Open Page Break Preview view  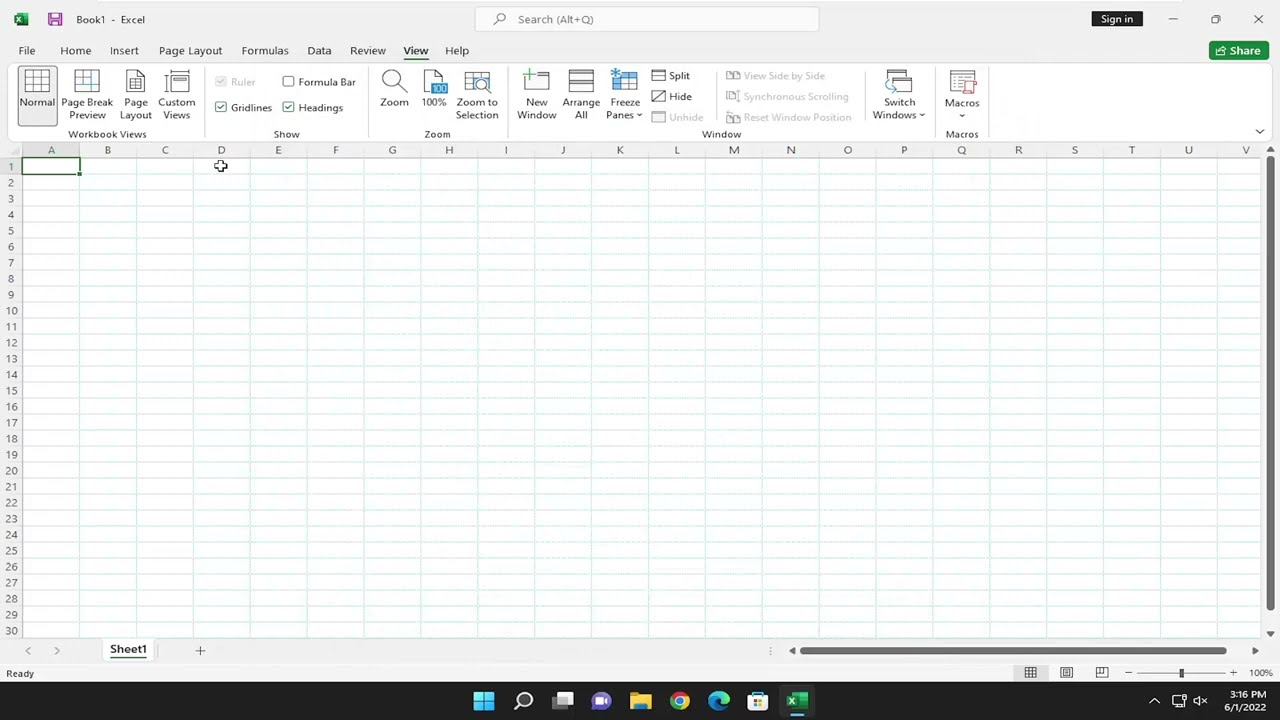tap(87, 96)
